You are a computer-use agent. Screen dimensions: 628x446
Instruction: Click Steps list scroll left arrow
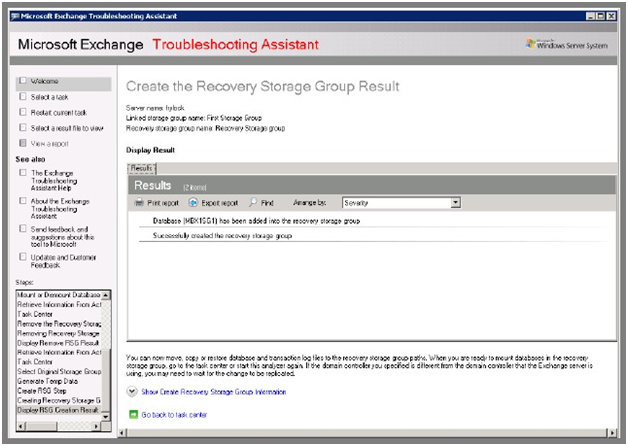tap(21, 426)
